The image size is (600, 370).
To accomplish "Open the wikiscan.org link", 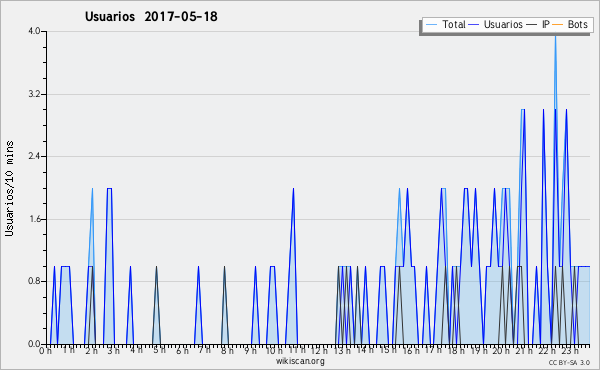I will pos(300,361).
